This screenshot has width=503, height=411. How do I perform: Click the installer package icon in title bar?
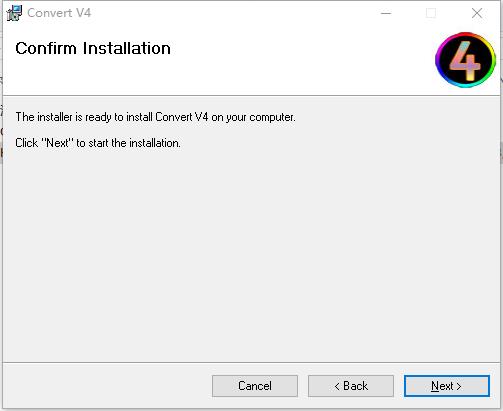coord(14,13)
